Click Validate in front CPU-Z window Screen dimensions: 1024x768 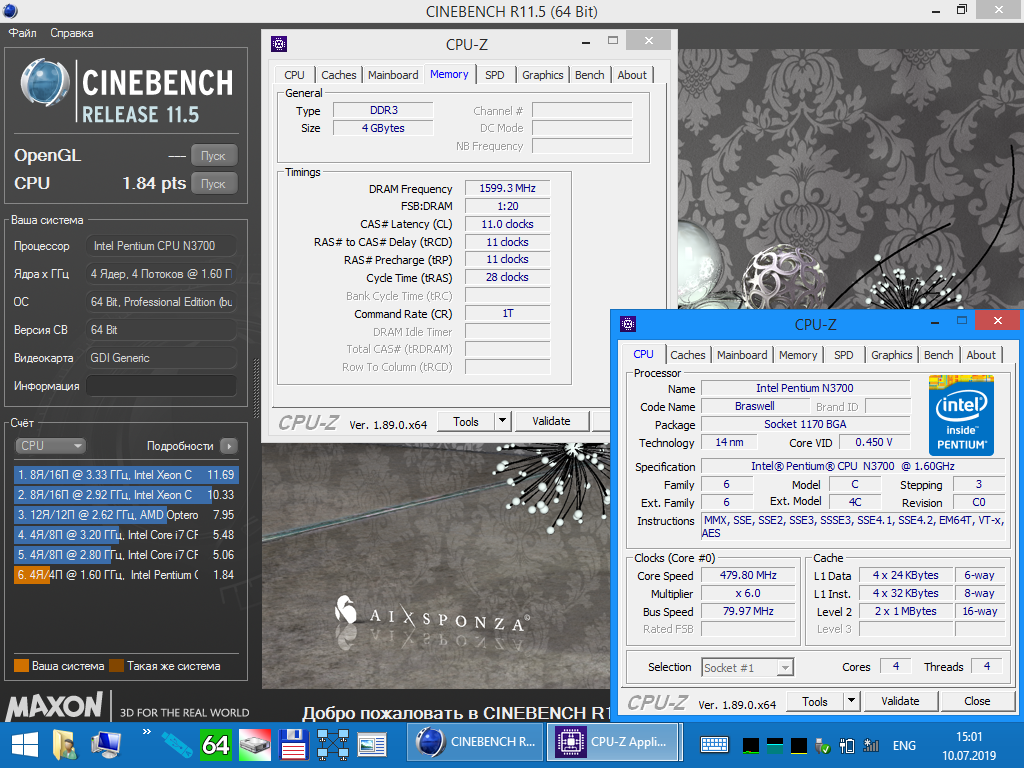[901, 701]
